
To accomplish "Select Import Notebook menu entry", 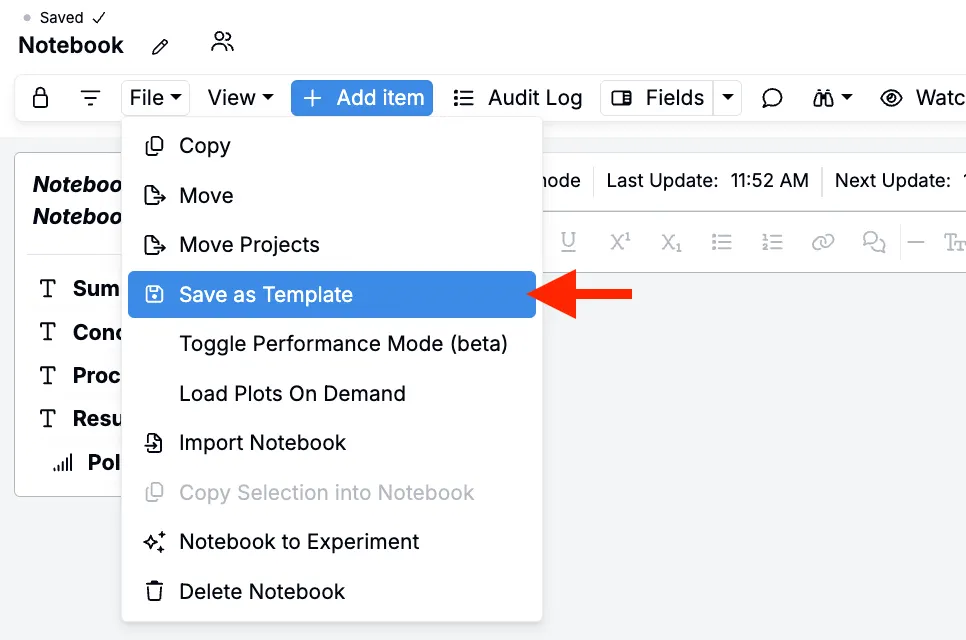I will [x=262, y=443].
